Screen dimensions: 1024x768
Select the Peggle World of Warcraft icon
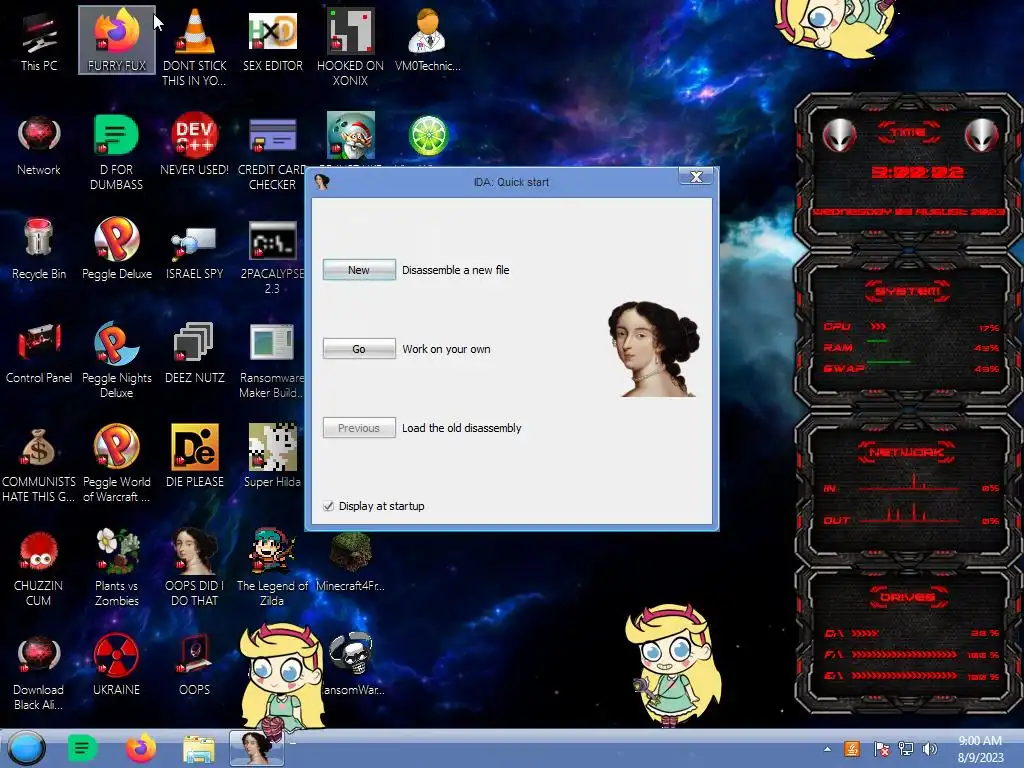click(117, 464)
